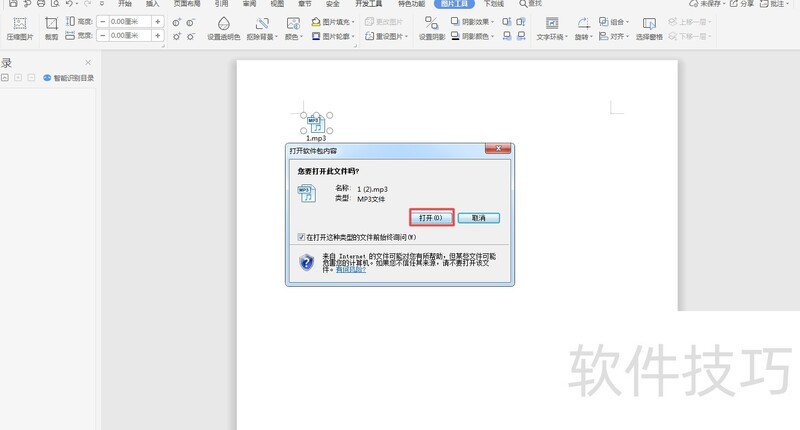Click the 打开(O) button in the dialog

(431, 218)
